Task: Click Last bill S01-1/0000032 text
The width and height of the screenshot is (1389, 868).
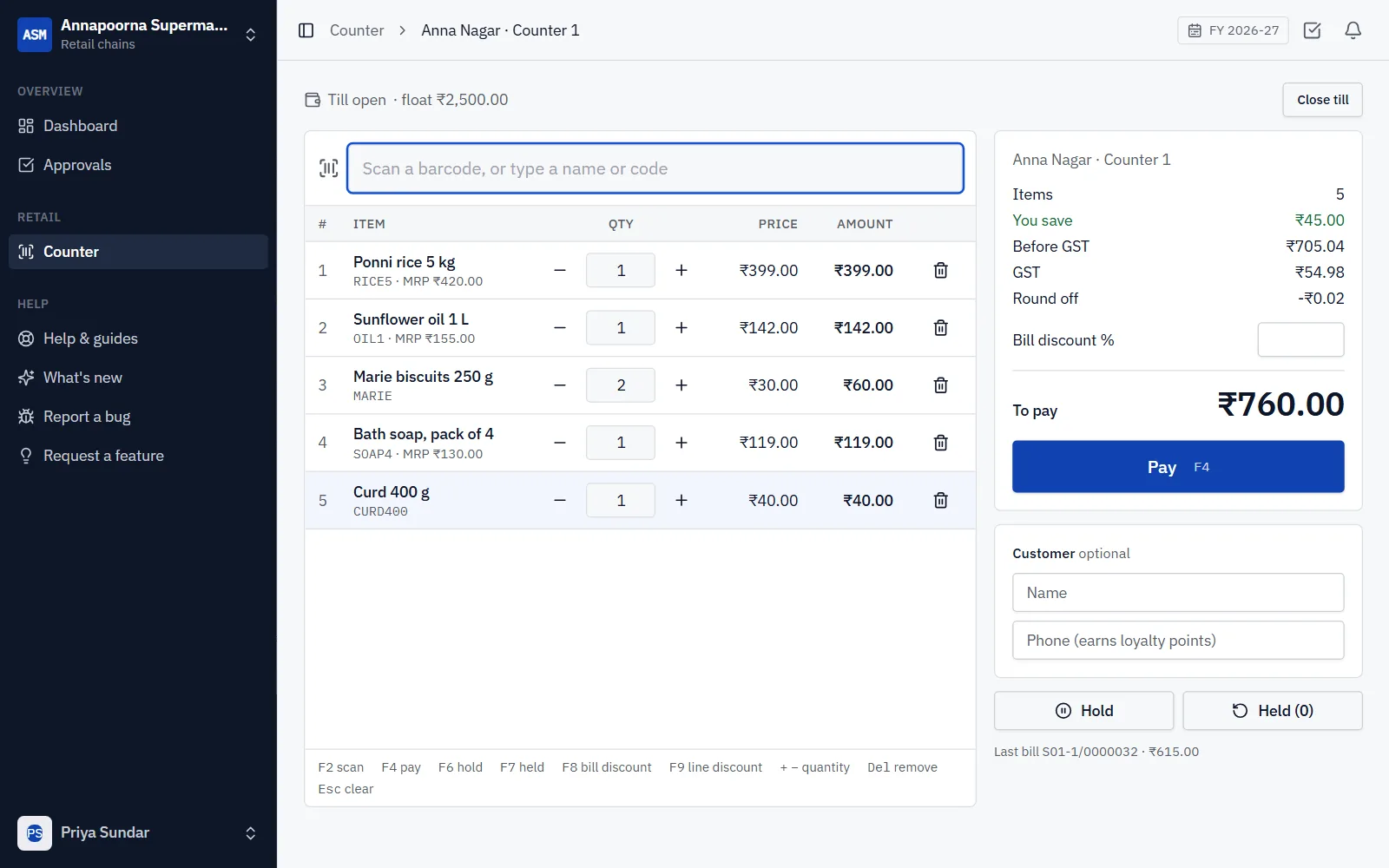Action: pos(1096,752)
